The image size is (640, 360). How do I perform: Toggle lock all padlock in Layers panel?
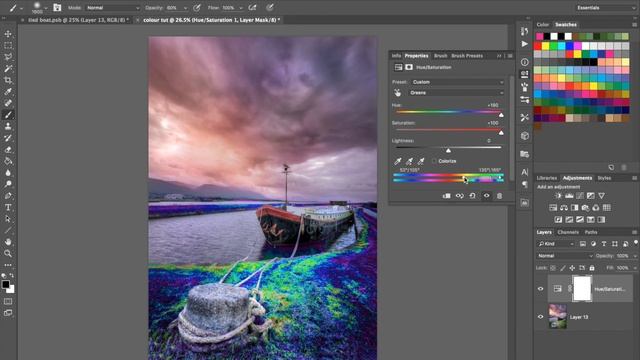click(x=592, y=268)
